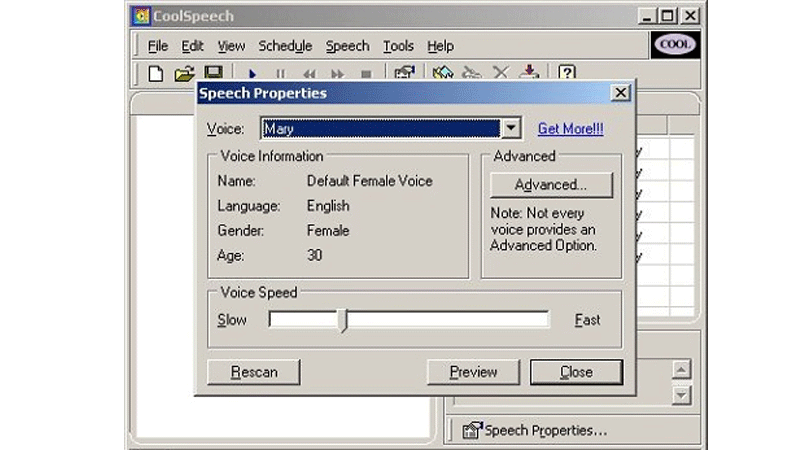This screenshot has height=450, width=800.
Task: Click the first icon after the speech properties icon
Action: click(x=443, y=72)
